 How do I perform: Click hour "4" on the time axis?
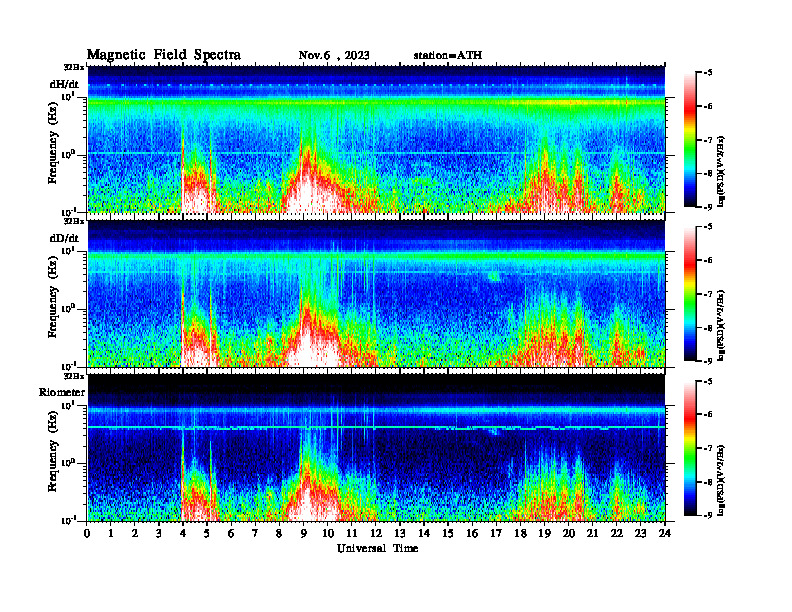[183, 534]
